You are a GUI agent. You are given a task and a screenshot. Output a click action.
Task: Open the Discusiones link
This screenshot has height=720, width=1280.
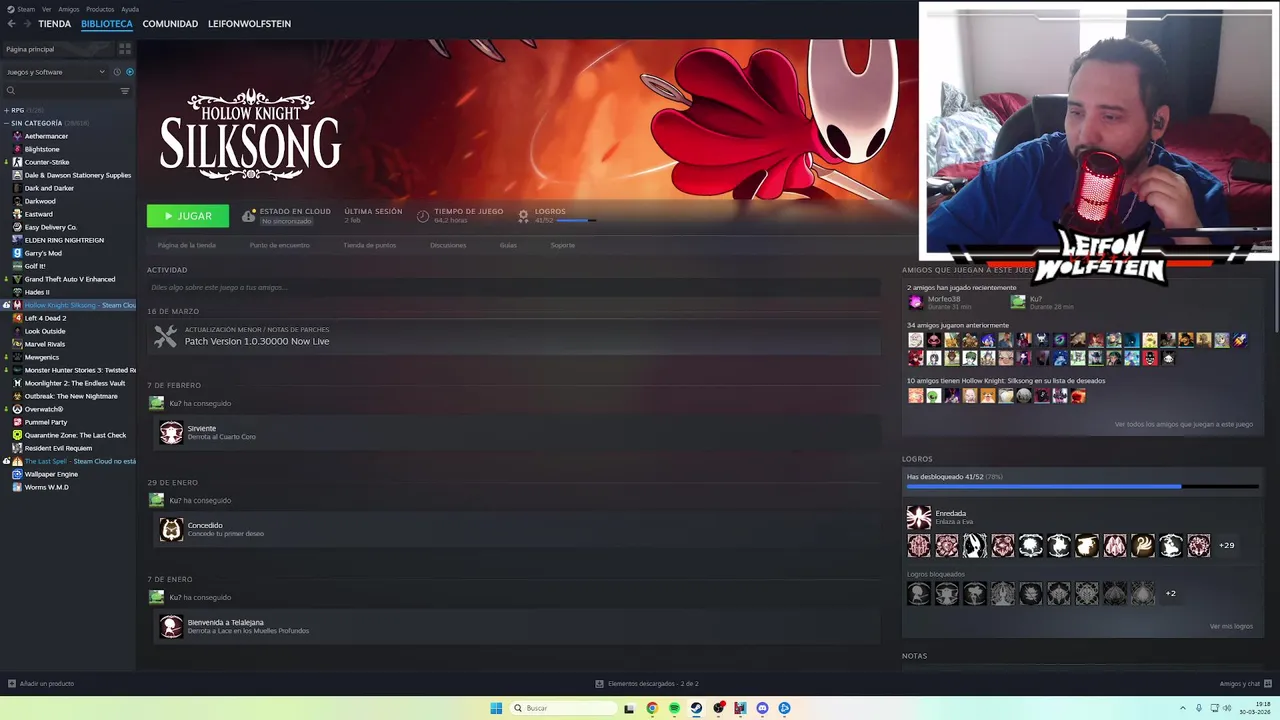pos(448,245)
